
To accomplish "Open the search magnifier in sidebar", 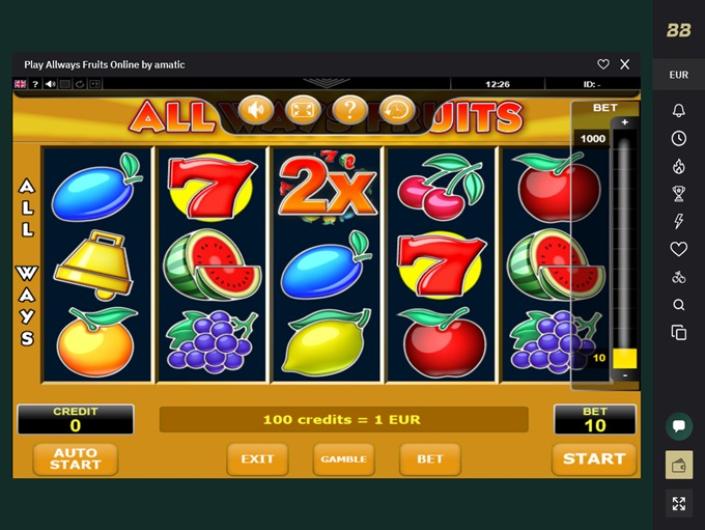I will tap(678, 305).
